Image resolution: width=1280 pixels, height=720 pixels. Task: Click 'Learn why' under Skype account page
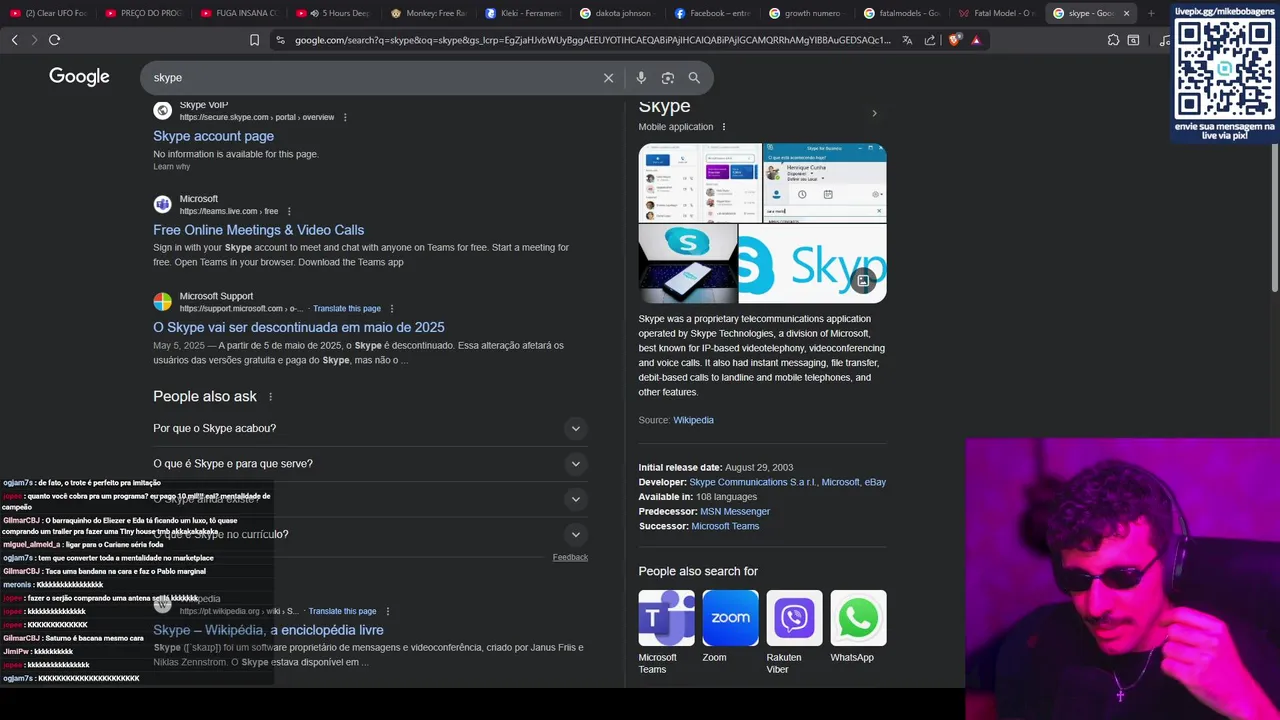point(171,167)
